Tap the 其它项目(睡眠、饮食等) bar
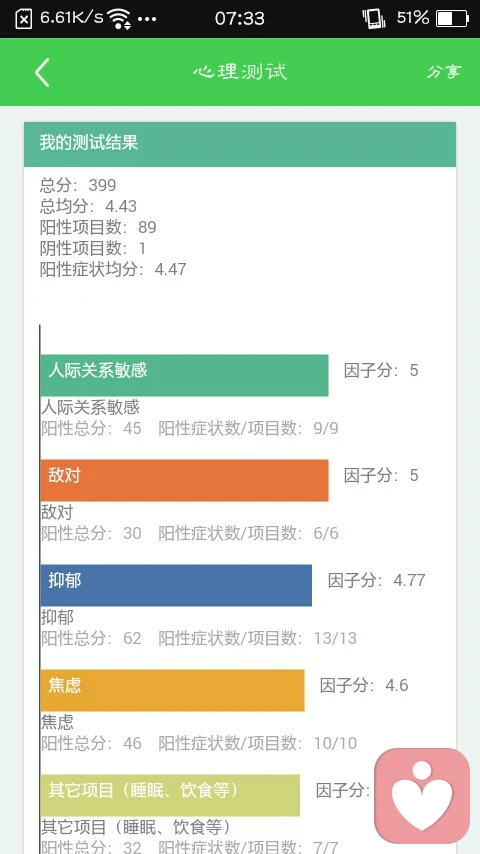The image size is (480, 854). (x=170, y=795)
